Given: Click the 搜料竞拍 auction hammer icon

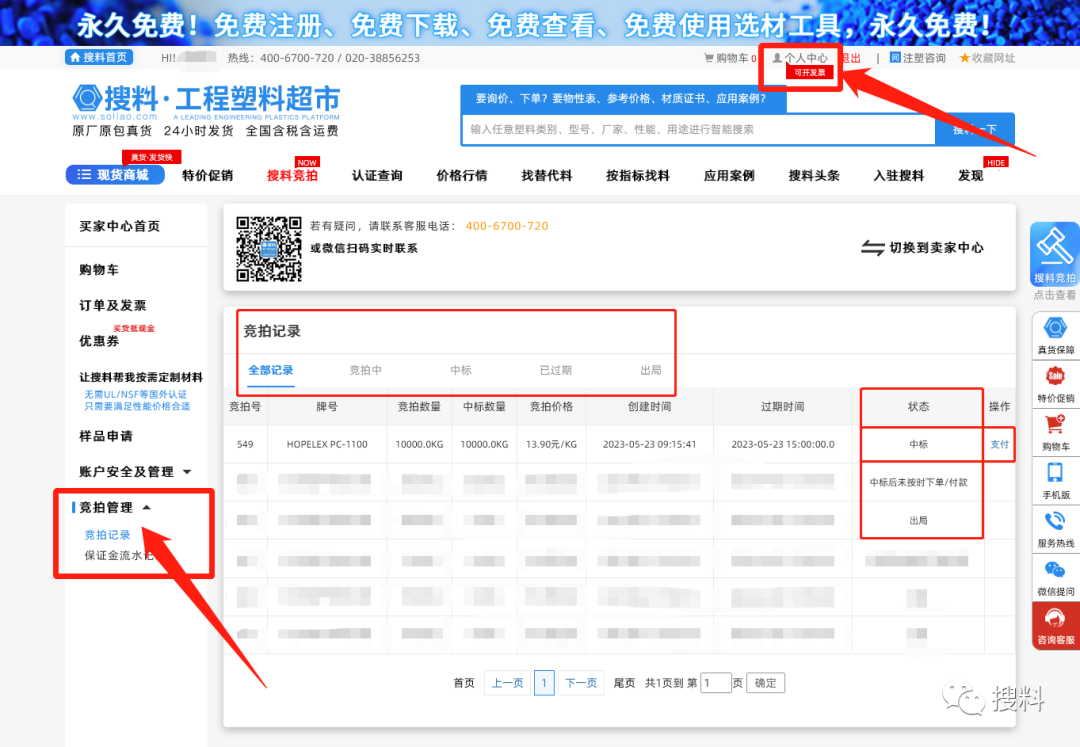Looking at the screenshot, I should point(1055,248).
